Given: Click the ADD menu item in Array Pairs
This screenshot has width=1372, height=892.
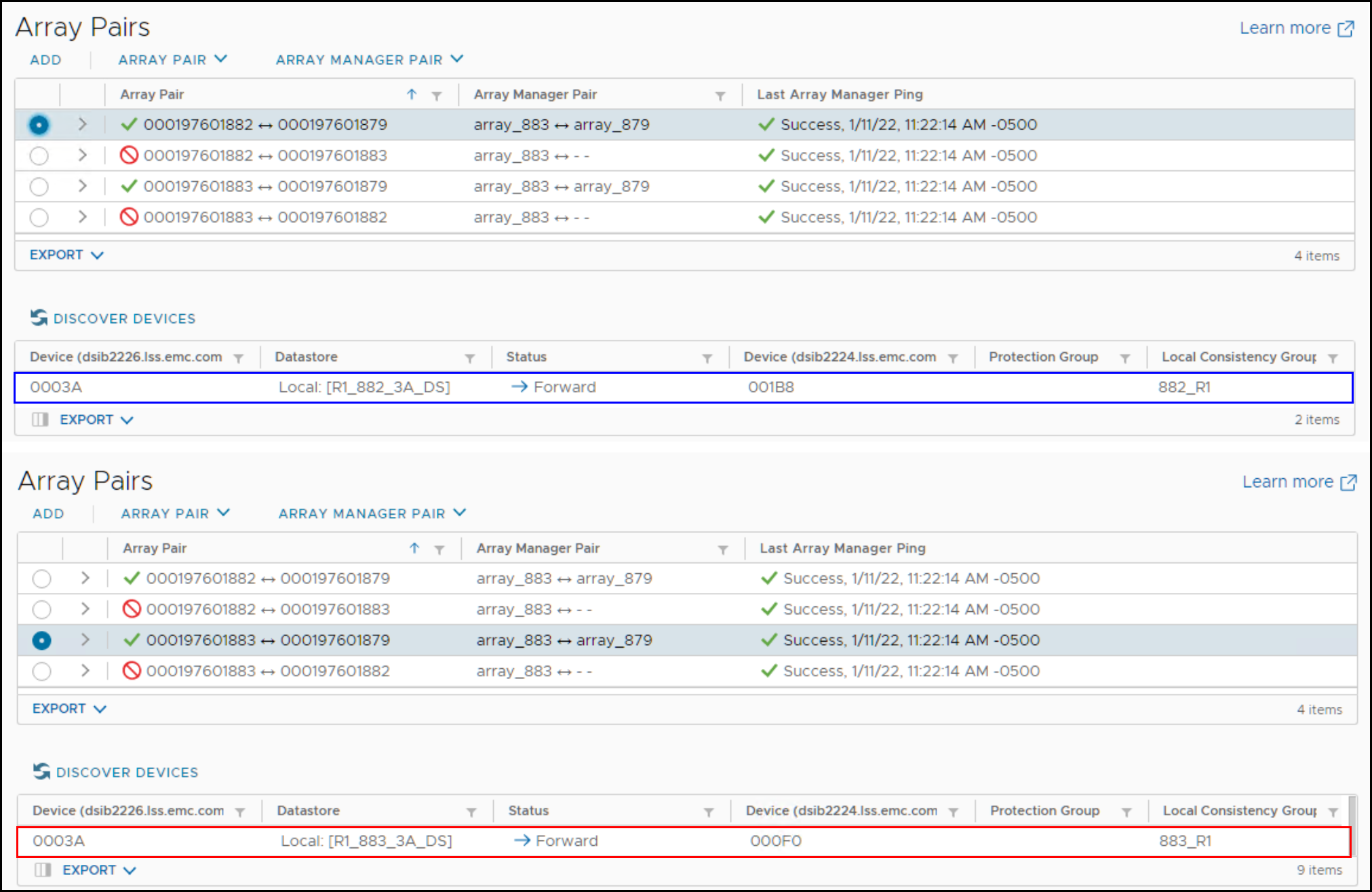Looking at the screenshot, I should [x=45, y=60].
